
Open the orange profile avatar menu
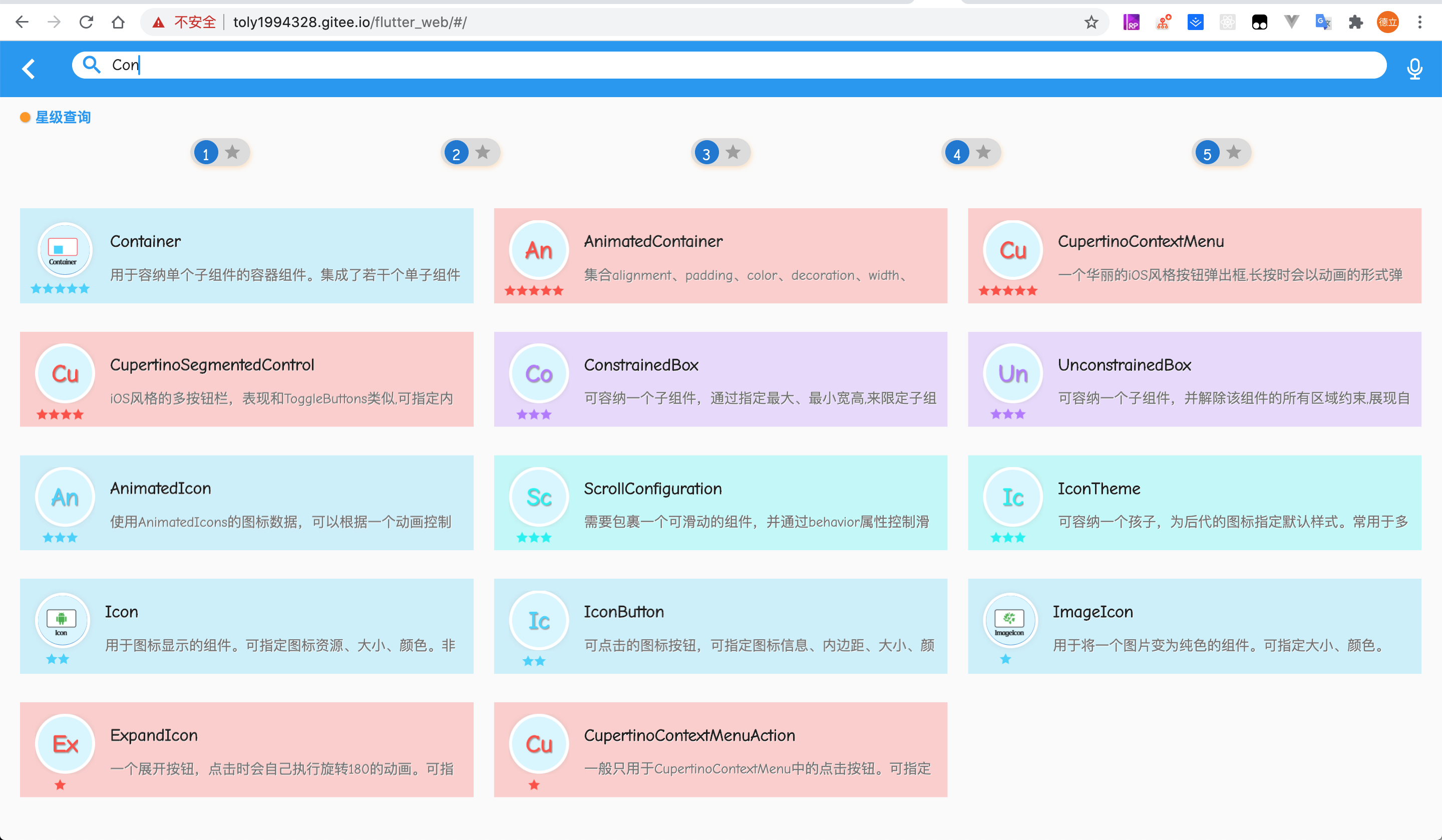coord(1387,23)
